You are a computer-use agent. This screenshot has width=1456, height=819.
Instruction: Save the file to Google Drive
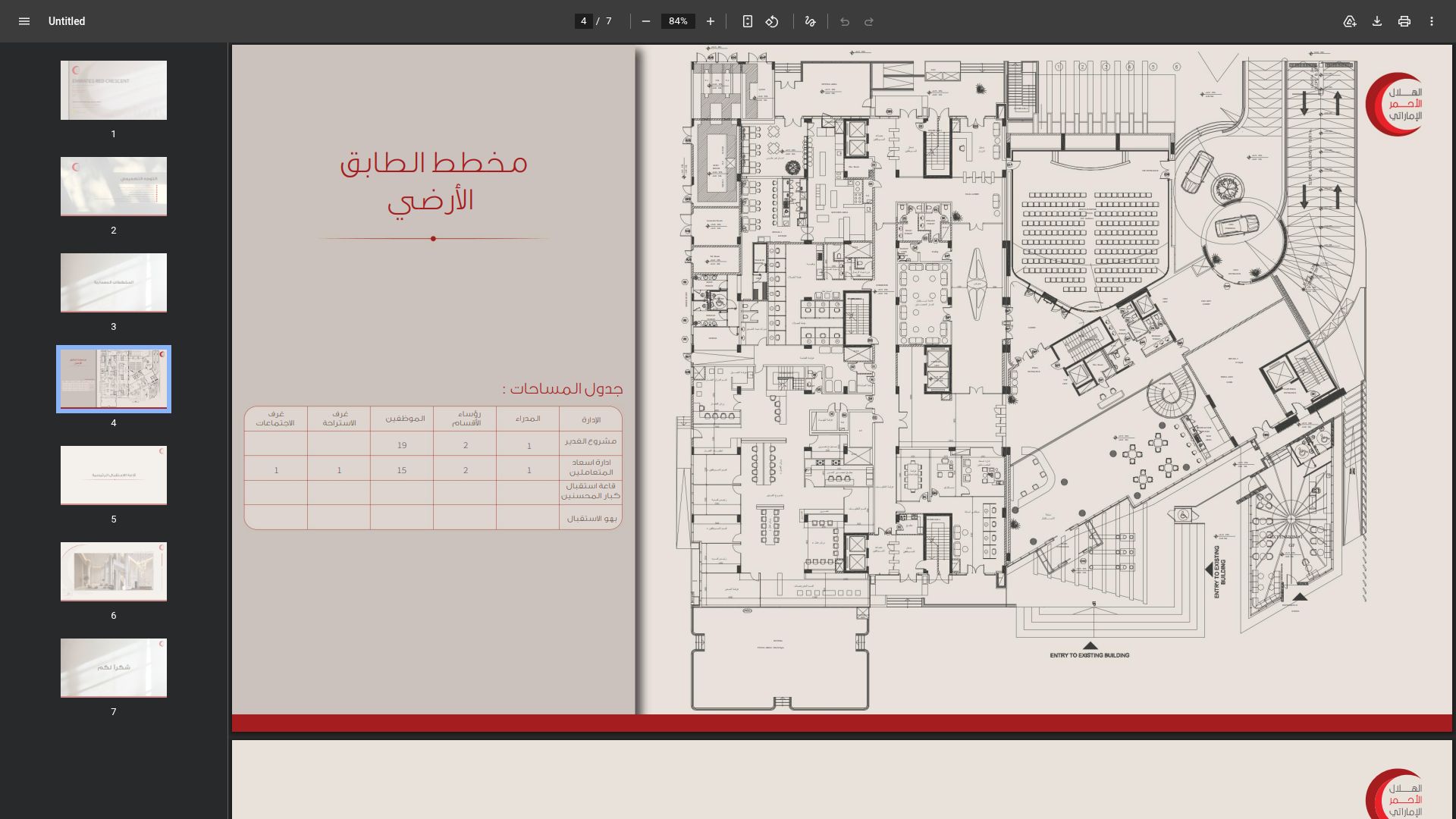click(x=1350, y=21)
